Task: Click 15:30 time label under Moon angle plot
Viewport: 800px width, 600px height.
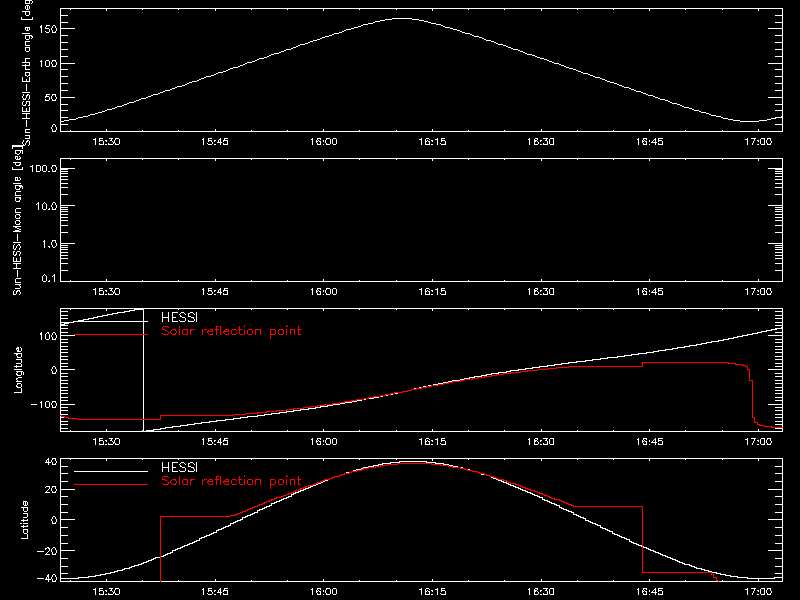Action: 106,292
